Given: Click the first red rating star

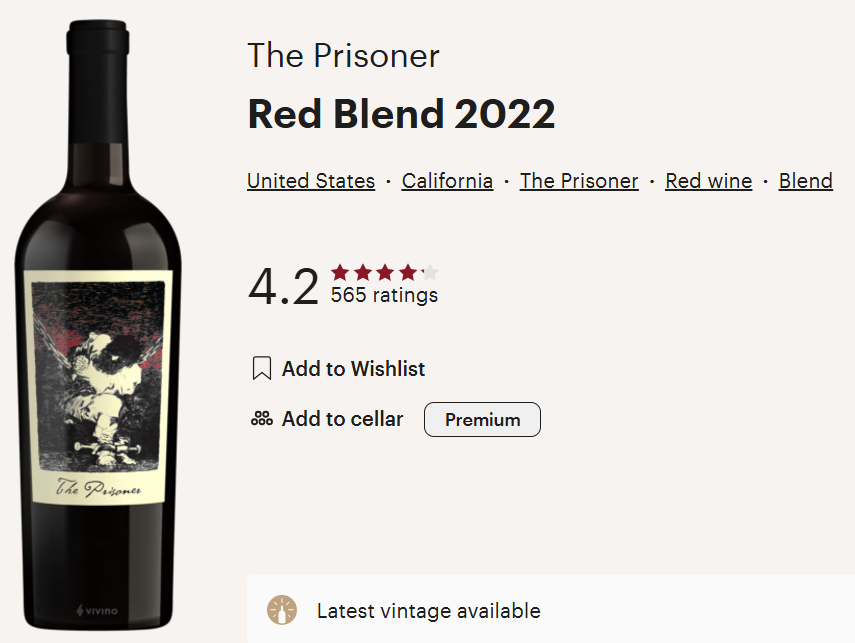Looking at the screenshot, I should point(340,272).
